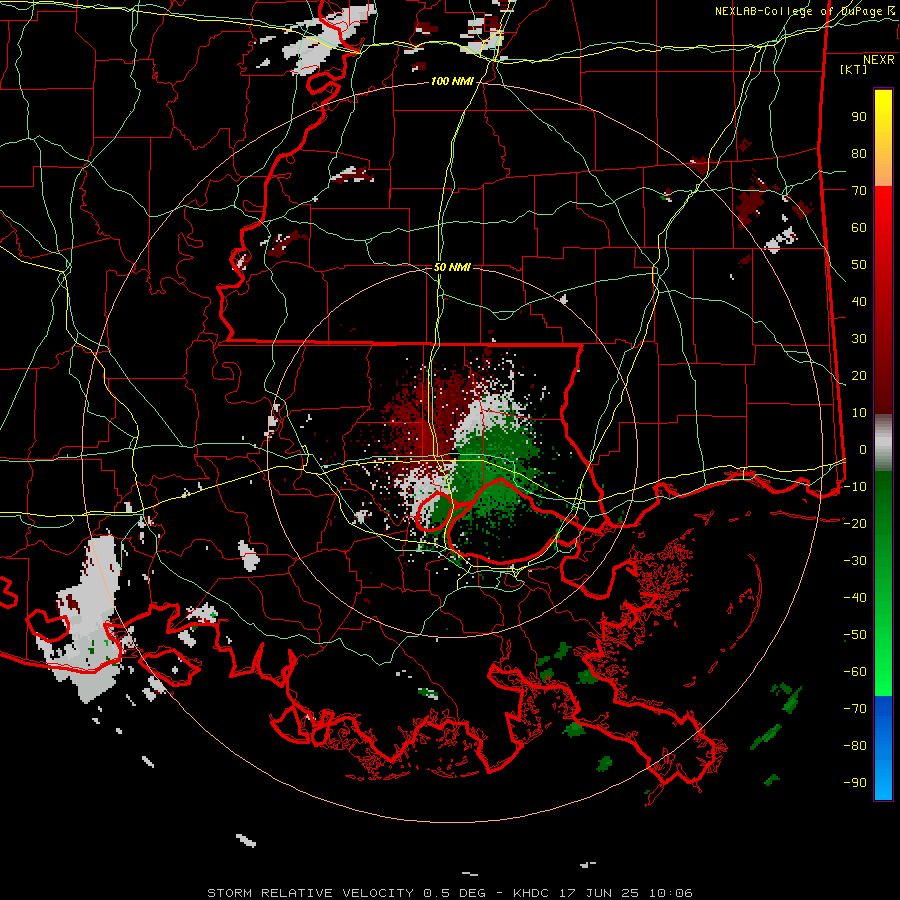Screen dimensions: 900x900
Task: Click the 40 value on the velocity scale
Action: coord(859,302)
